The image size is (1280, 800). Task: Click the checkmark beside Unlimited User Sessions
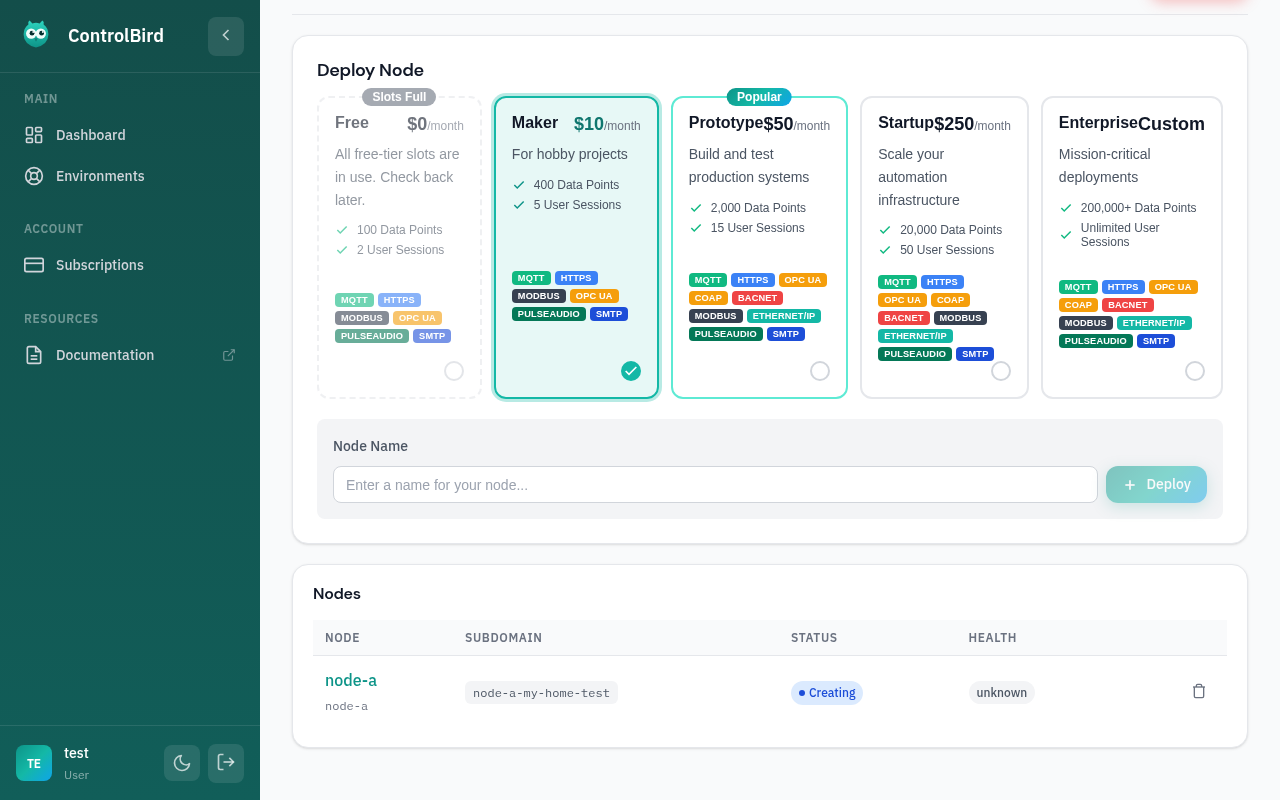point(1066,235)
